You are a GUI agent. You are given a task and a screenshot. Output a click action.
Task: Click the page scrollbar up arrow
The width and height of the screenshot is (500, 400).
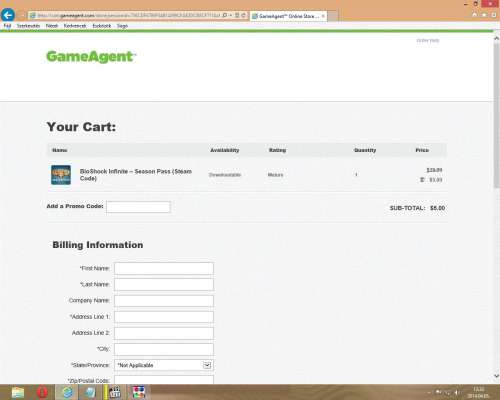[x=496, y=38]
